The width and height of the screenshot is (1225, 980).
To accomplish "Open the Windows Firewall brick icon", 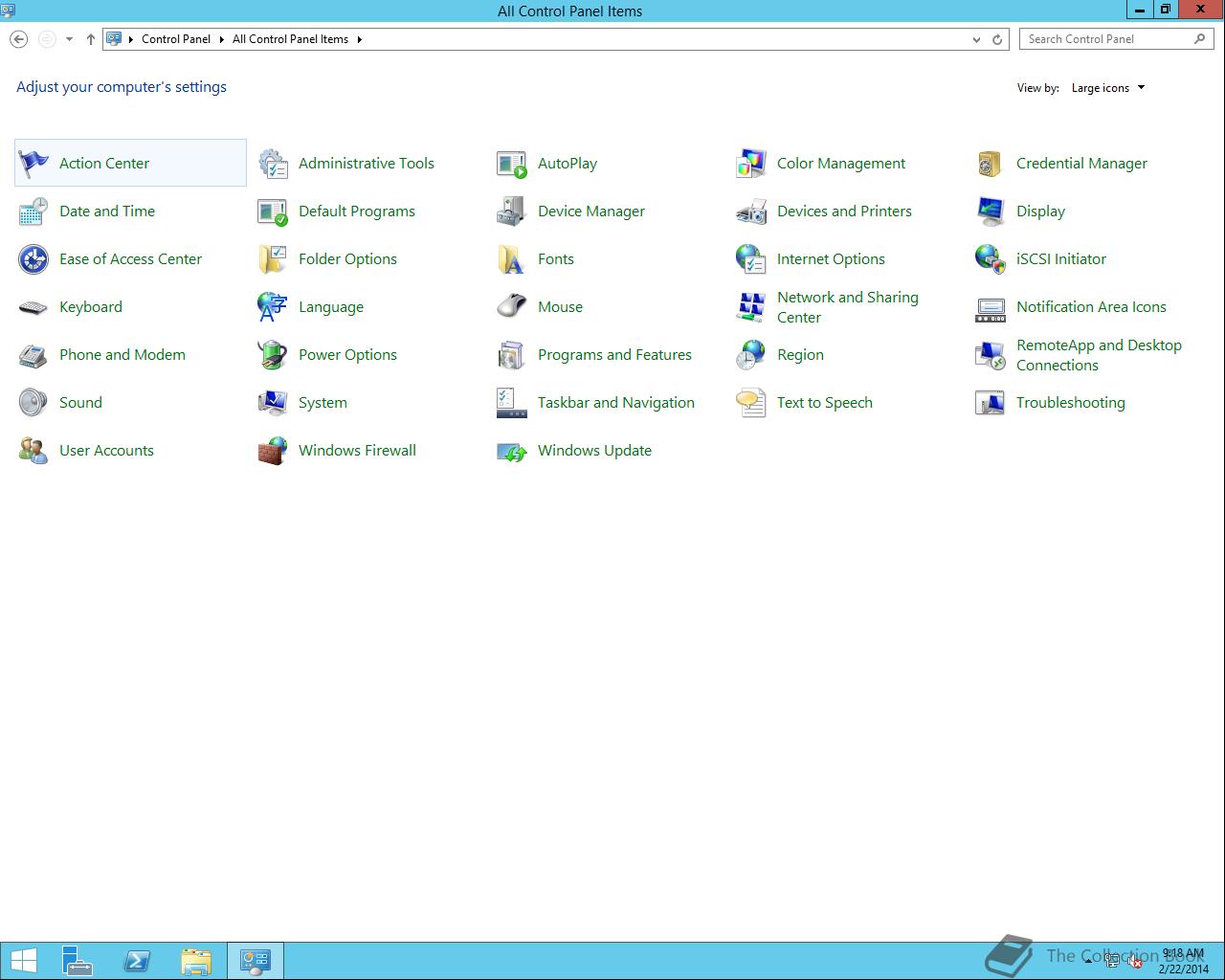I will tap(273, 451).
